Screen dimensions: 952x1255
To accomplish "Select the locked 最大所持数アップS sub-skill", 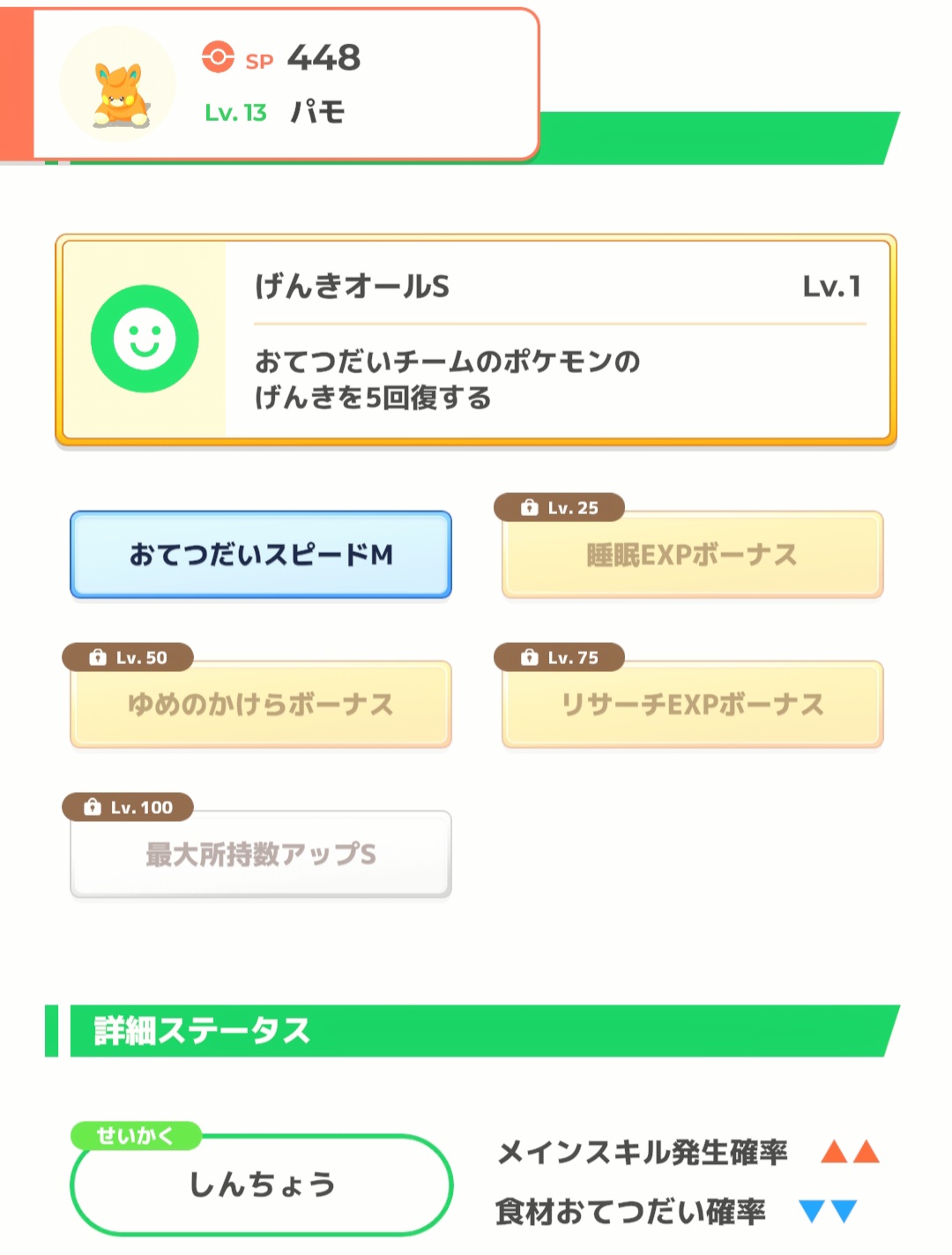I will (261, 855).
